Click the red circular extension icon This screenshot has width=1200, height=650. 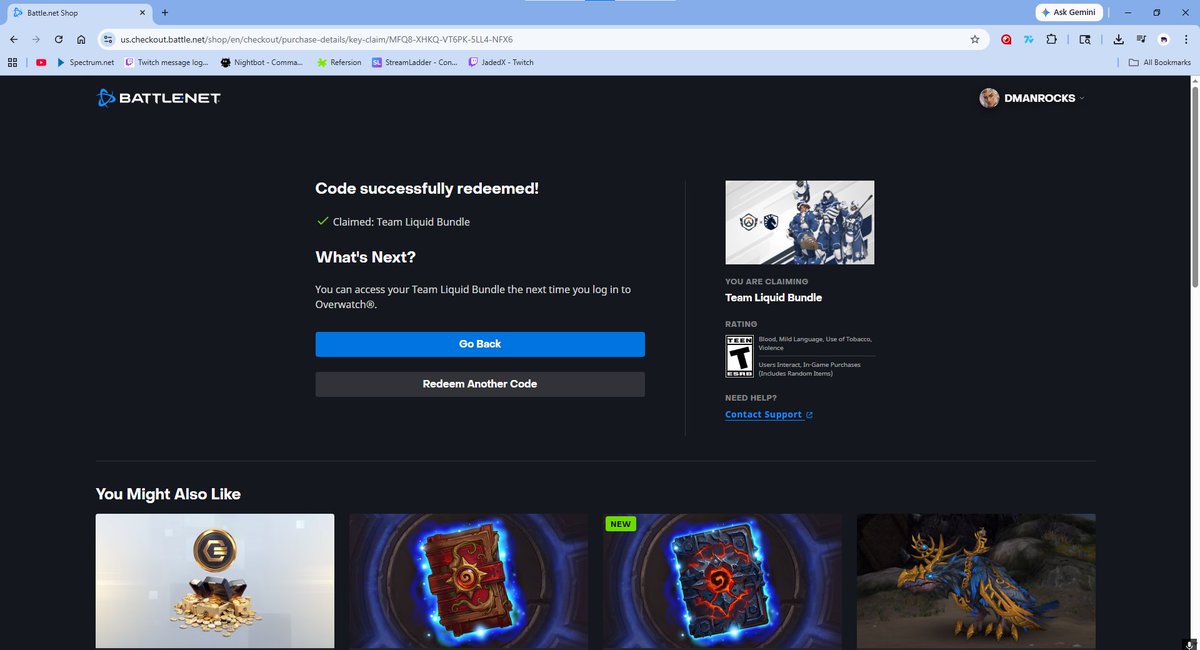(x=1008, y=39)
